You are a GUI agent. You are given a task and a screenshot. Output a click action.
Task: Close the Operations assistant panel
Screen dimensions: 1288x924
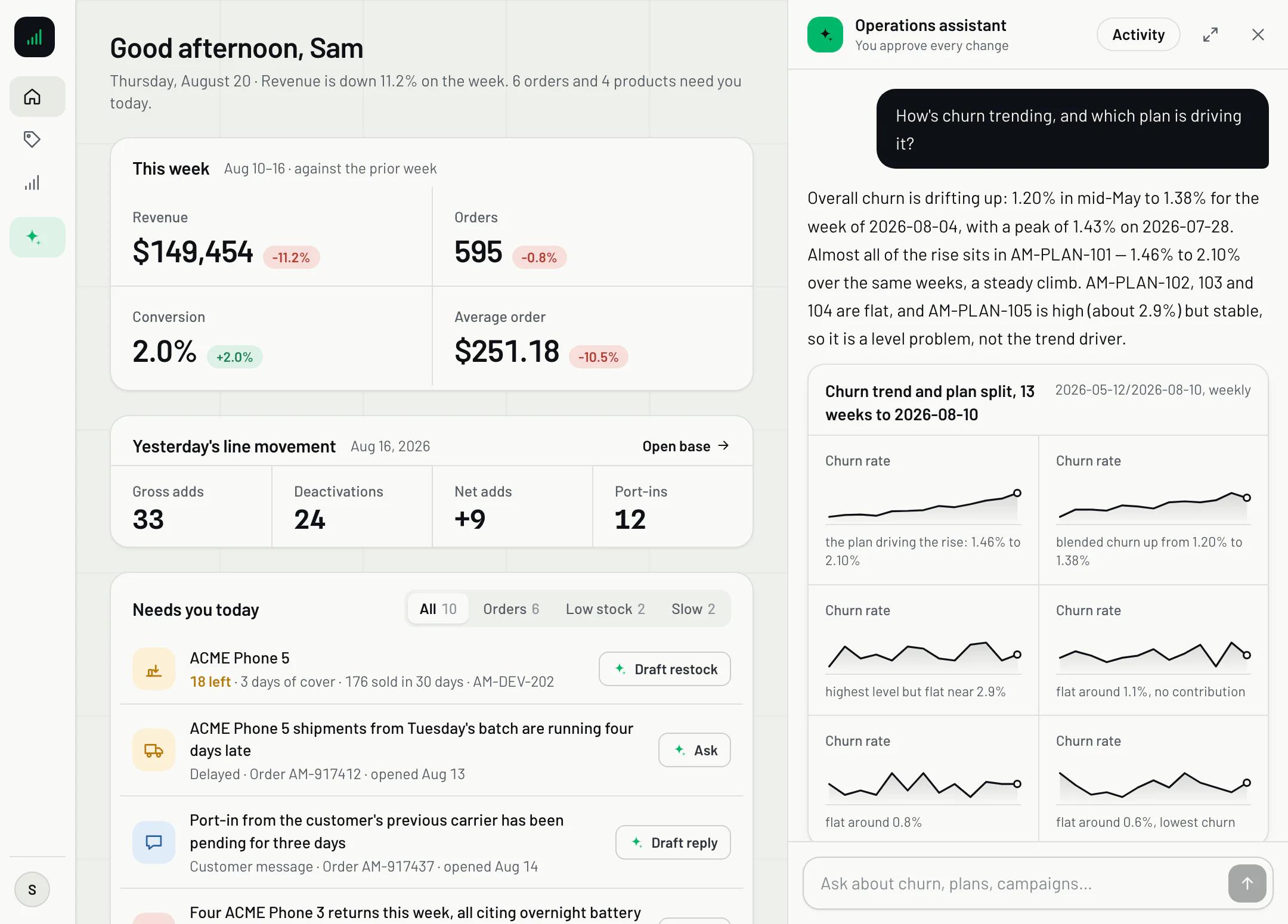tap(1258, 35)
